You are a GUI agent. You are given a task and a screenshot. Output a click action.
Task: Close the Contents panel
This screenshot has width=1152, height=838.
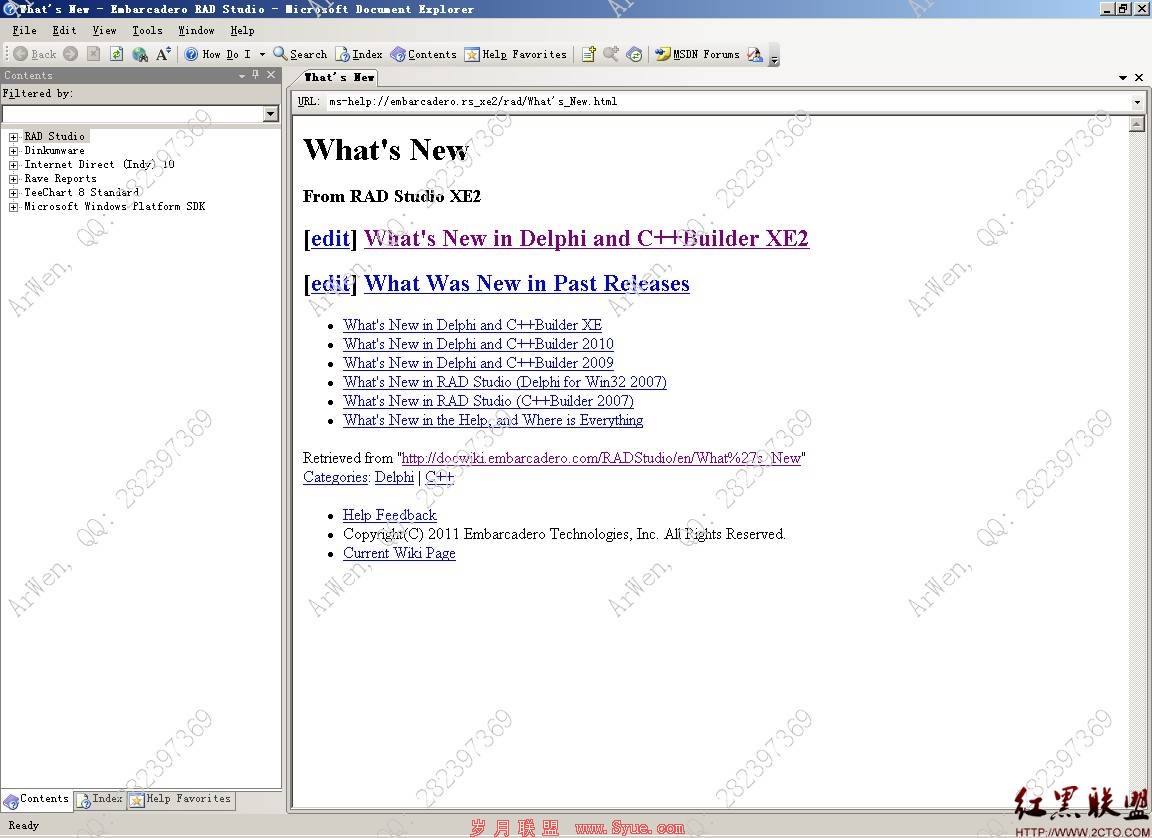click(x=271, y=74)
